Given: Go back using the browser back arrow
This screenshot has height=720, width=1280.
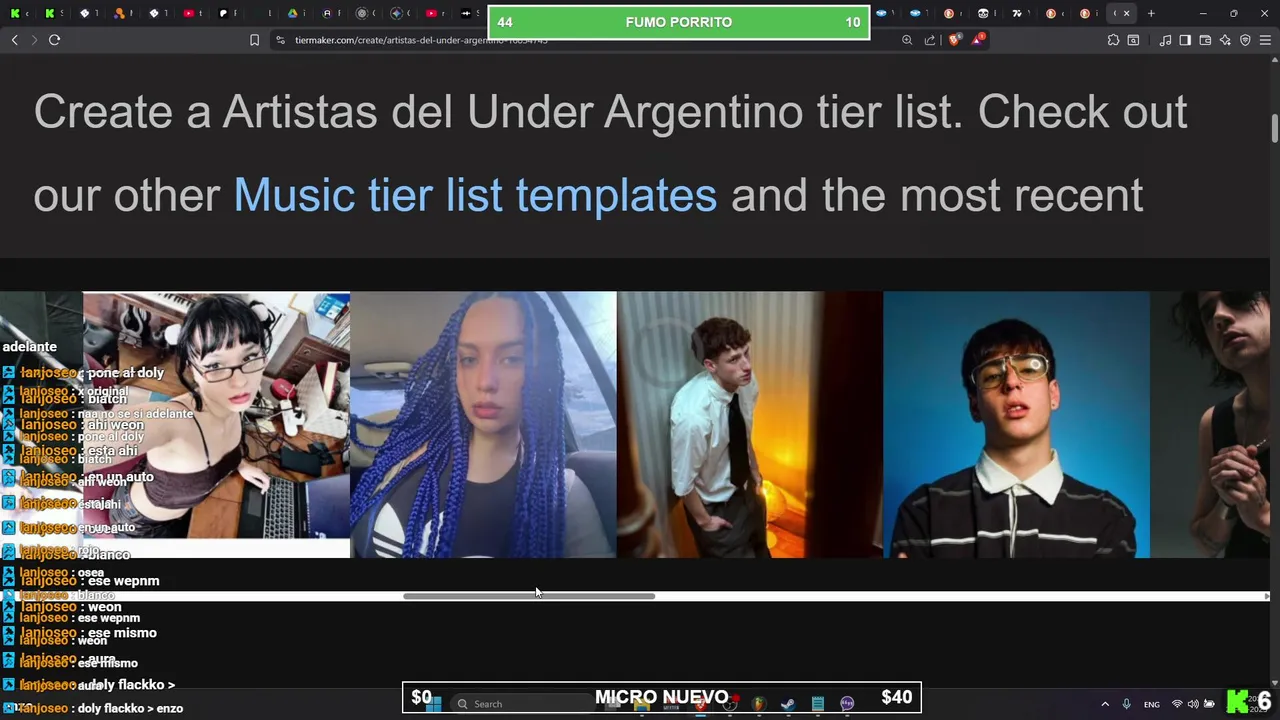Looking at the screenshot, I should pos(14,40).
